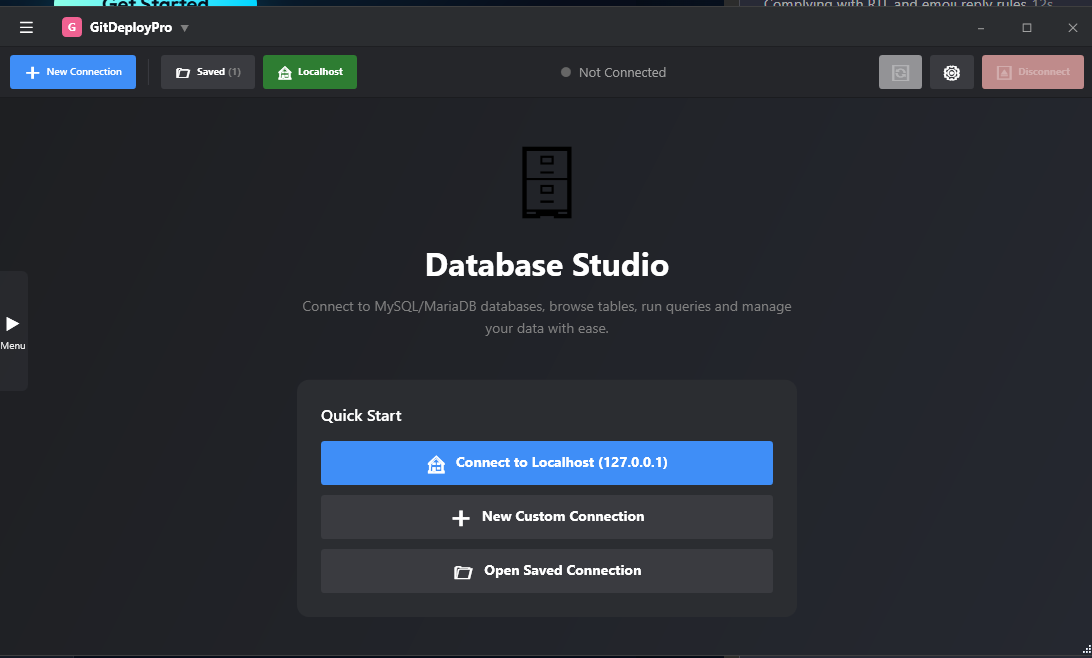Open Saved (1) connections

(x=207, y=72)
